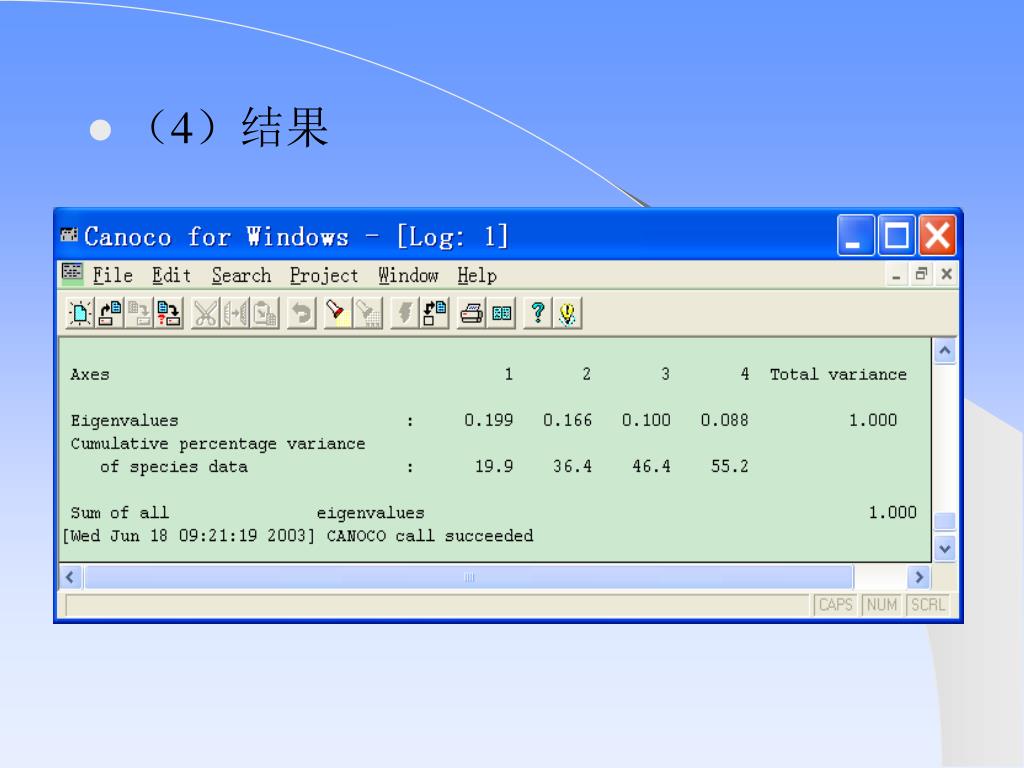This screenshot has width=1024, height=768.
Task: Click the 'Axes' header label
Action: click(x=89, y=374)
